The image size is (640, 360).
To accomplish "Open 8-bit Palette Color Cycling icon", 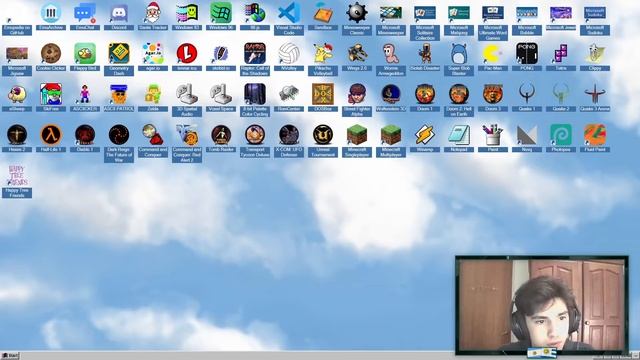I will coord(255,94).
